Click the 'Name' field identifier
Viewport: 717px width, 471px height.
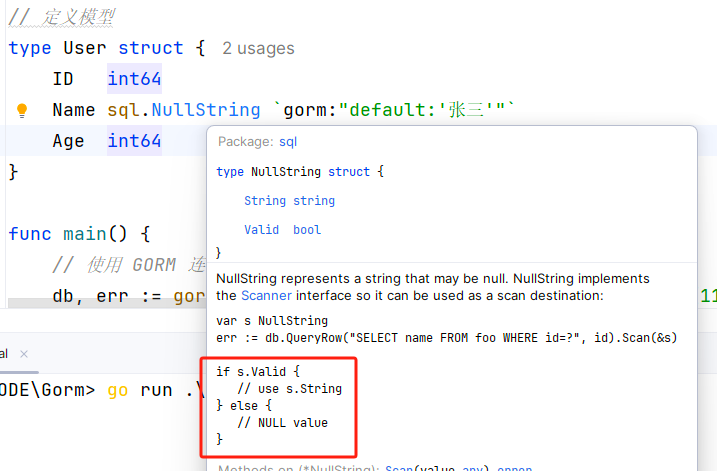74,110
